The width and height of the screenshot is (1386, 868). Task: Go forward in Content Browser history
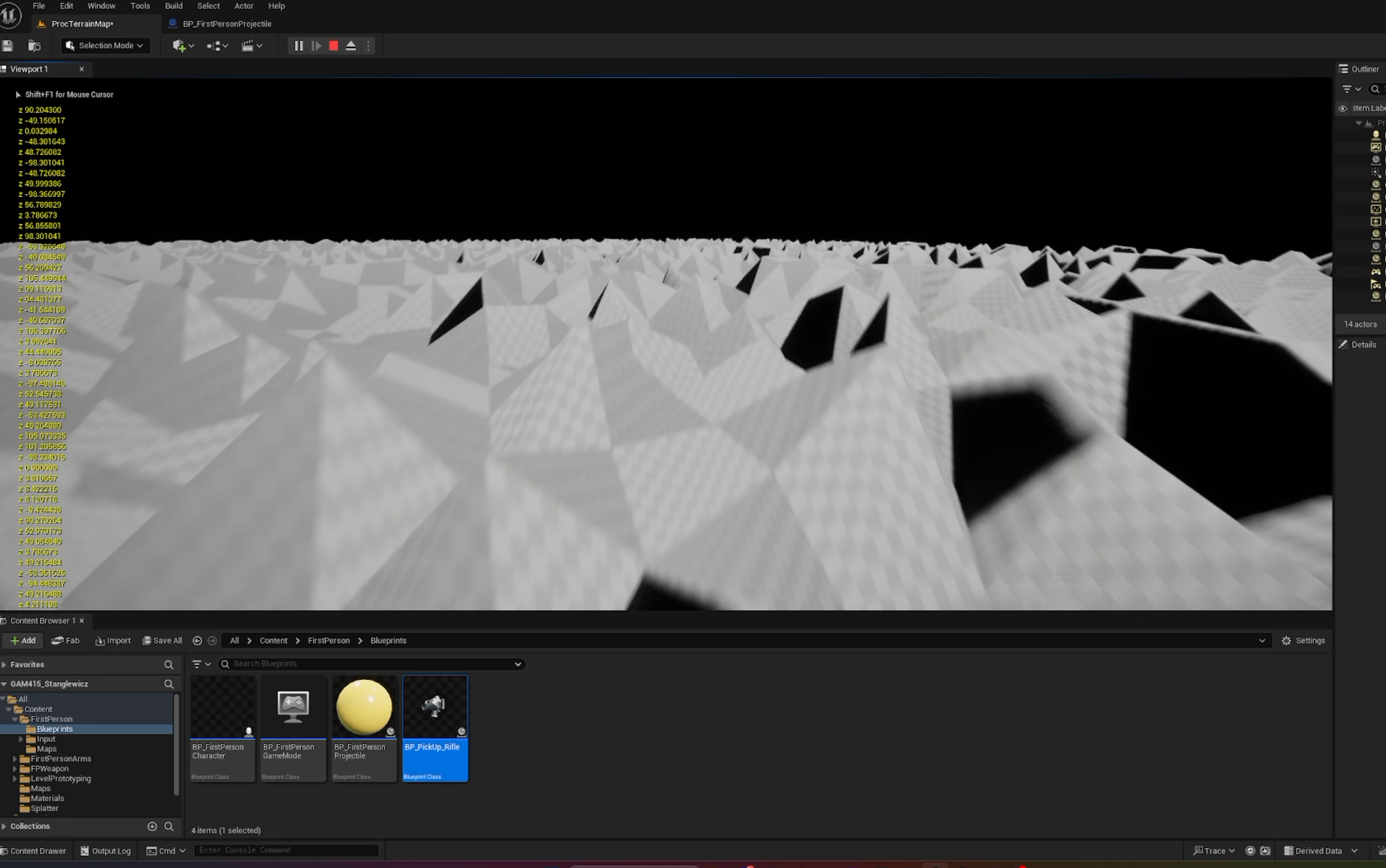[x=212, y=641]
